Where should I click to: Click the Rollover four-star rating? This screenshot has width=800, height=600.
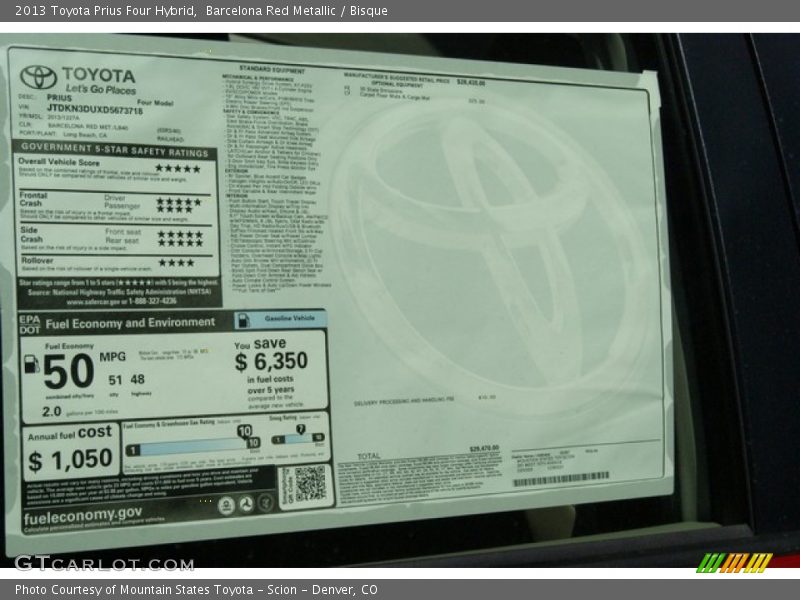click(176, 263)
